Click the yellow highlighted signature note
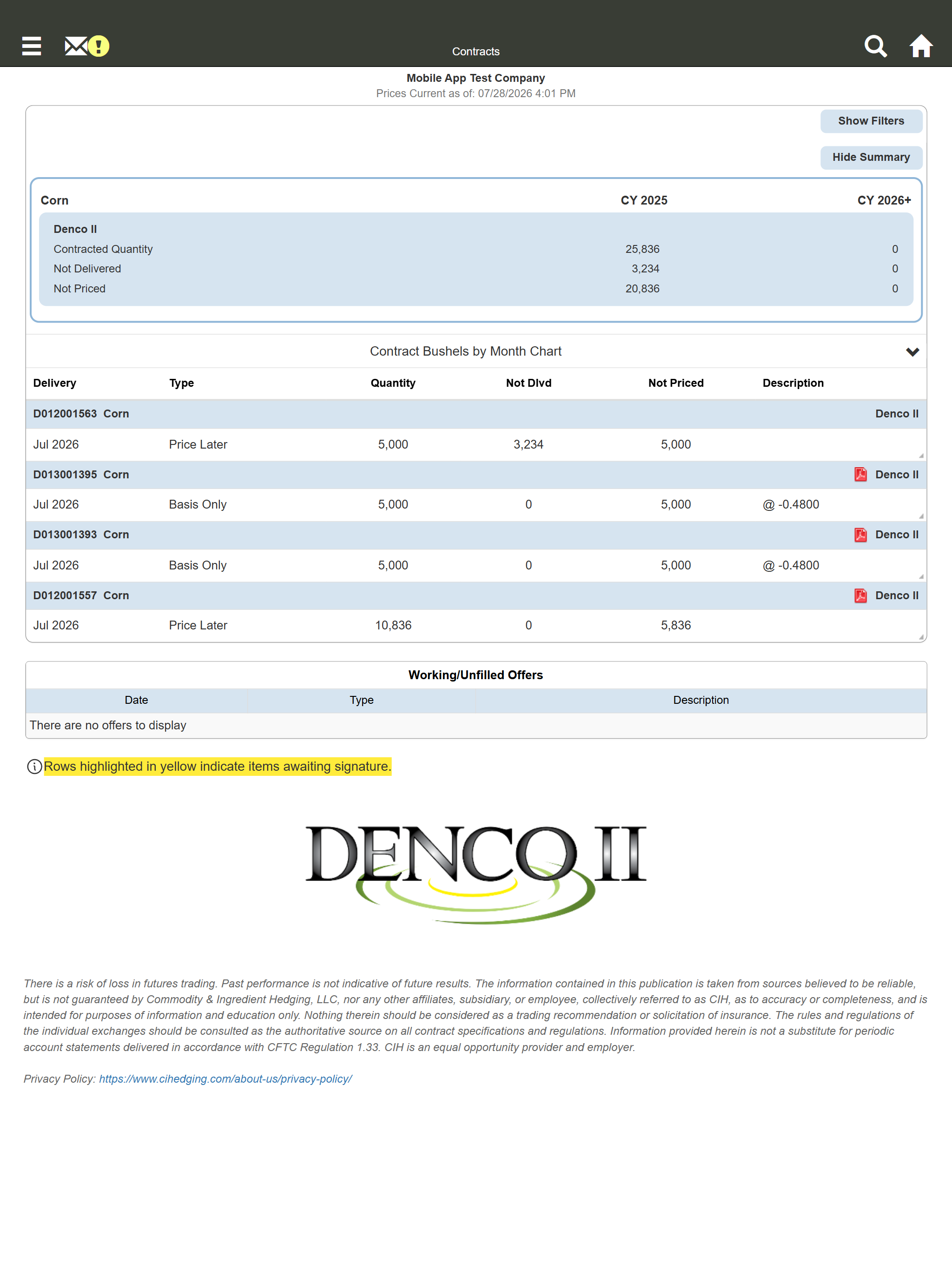The image size is (952, 1270). click(218, 767)
